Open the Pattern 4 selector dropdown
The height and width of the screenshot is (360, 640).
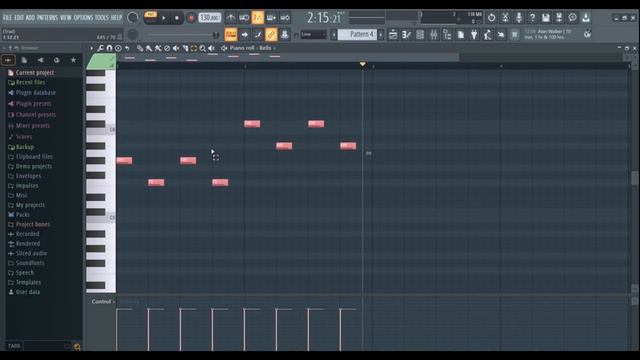[x=357, y=35]
